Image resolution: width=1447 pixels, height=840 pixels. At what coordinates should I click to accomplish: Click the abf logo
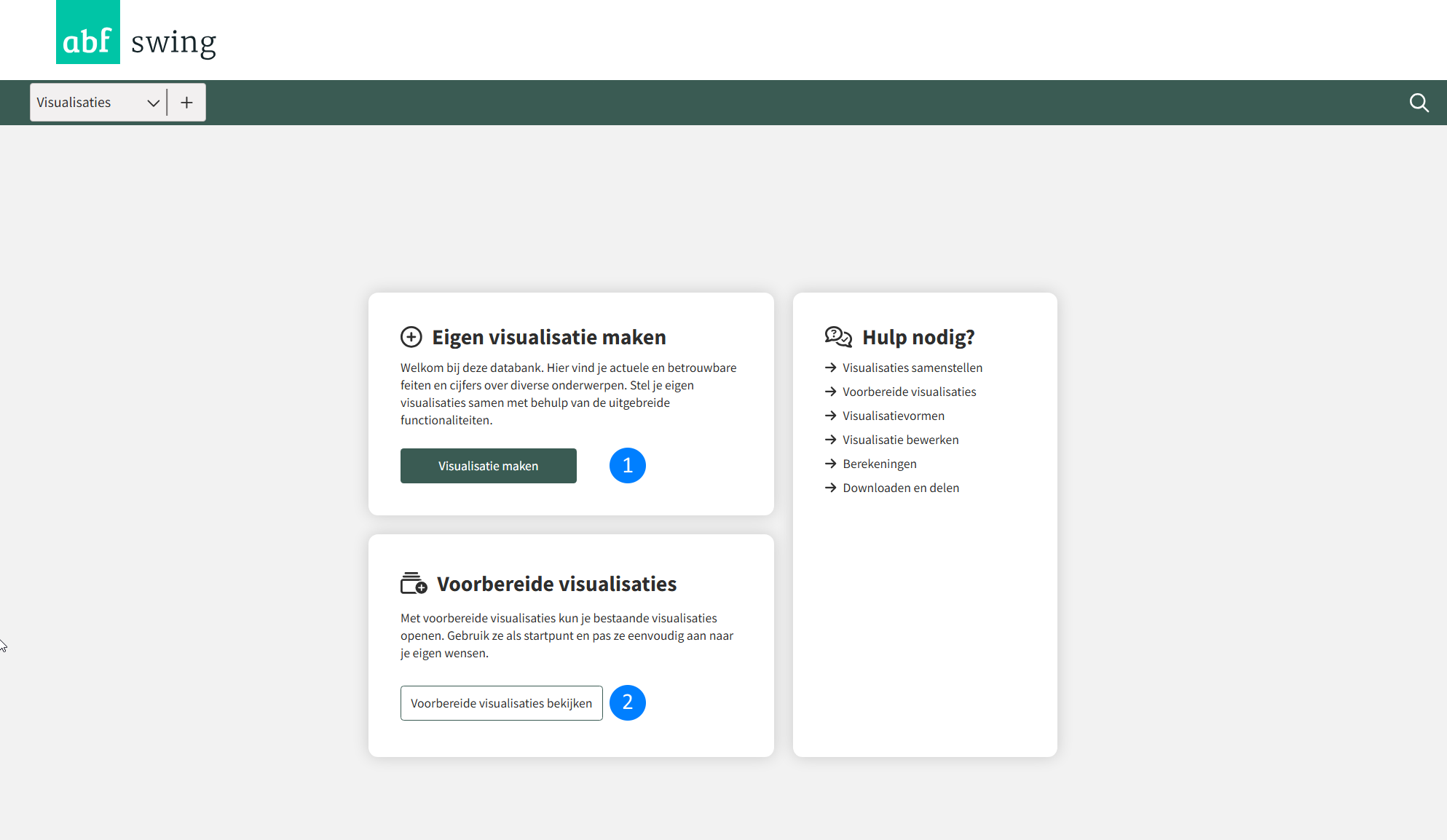pyautogui.click(x=87, y=33)
